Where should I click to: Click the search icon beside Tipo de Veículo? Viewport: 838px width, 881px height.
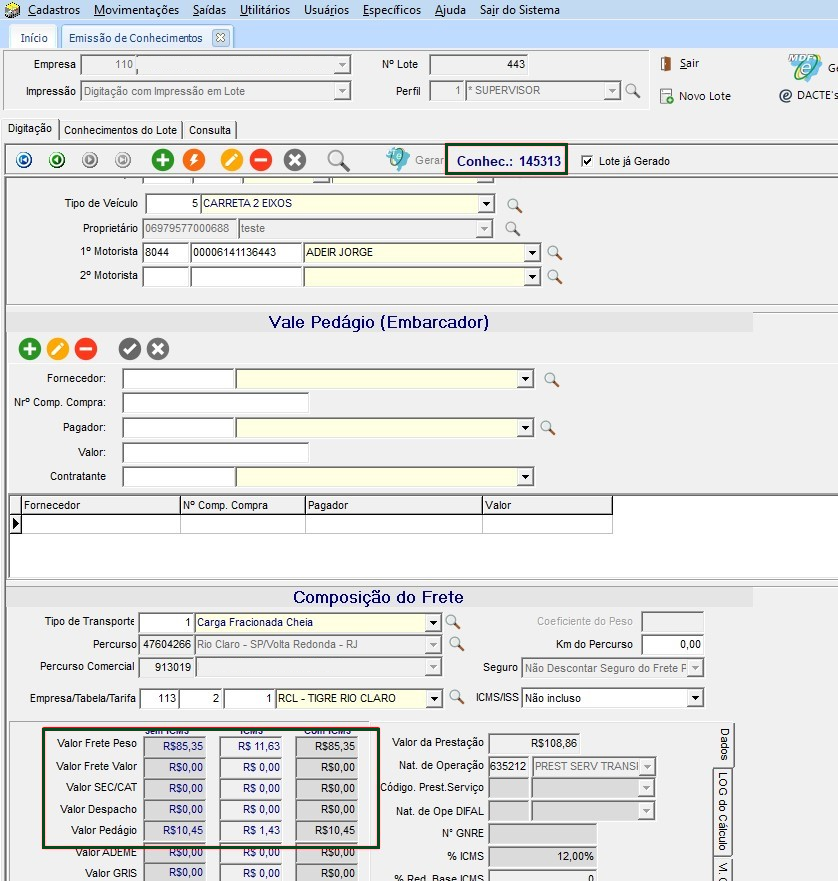click(x=514, y=205)
